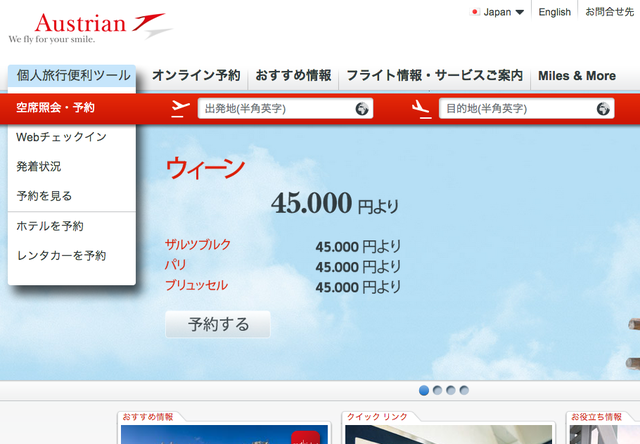640x444 pixels.
Task: Open パリ fare link
Action: [176, 265]
